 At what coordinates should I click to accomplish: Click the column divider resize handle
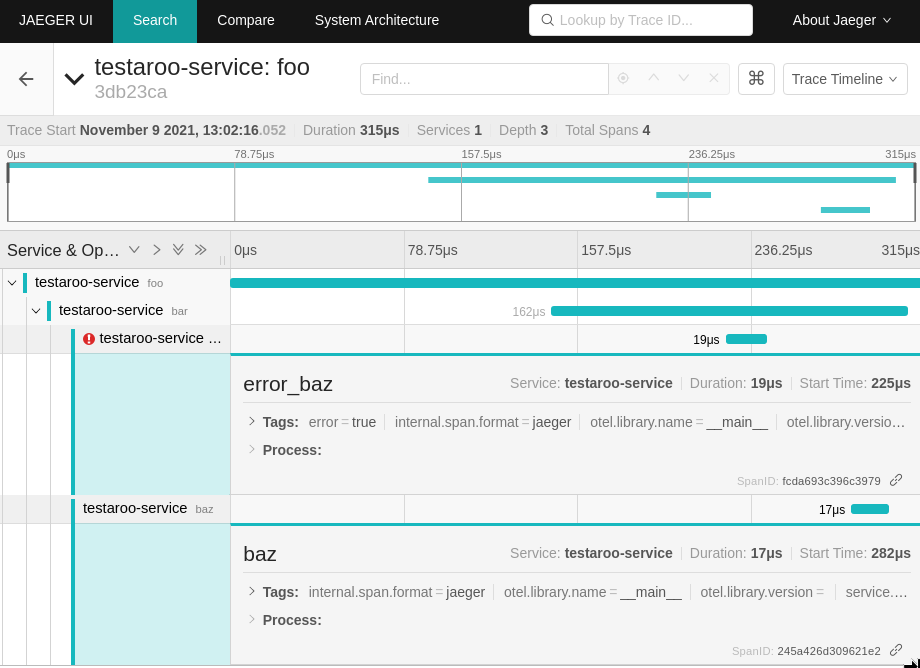(222, 260)
